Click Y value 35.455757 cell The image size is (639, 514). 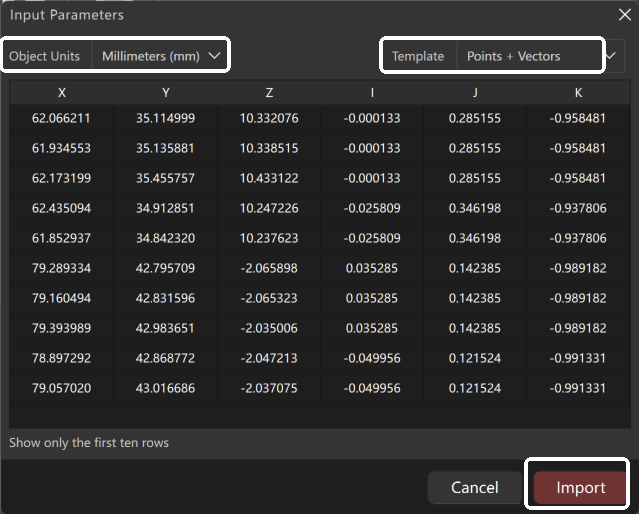[165, 178]
